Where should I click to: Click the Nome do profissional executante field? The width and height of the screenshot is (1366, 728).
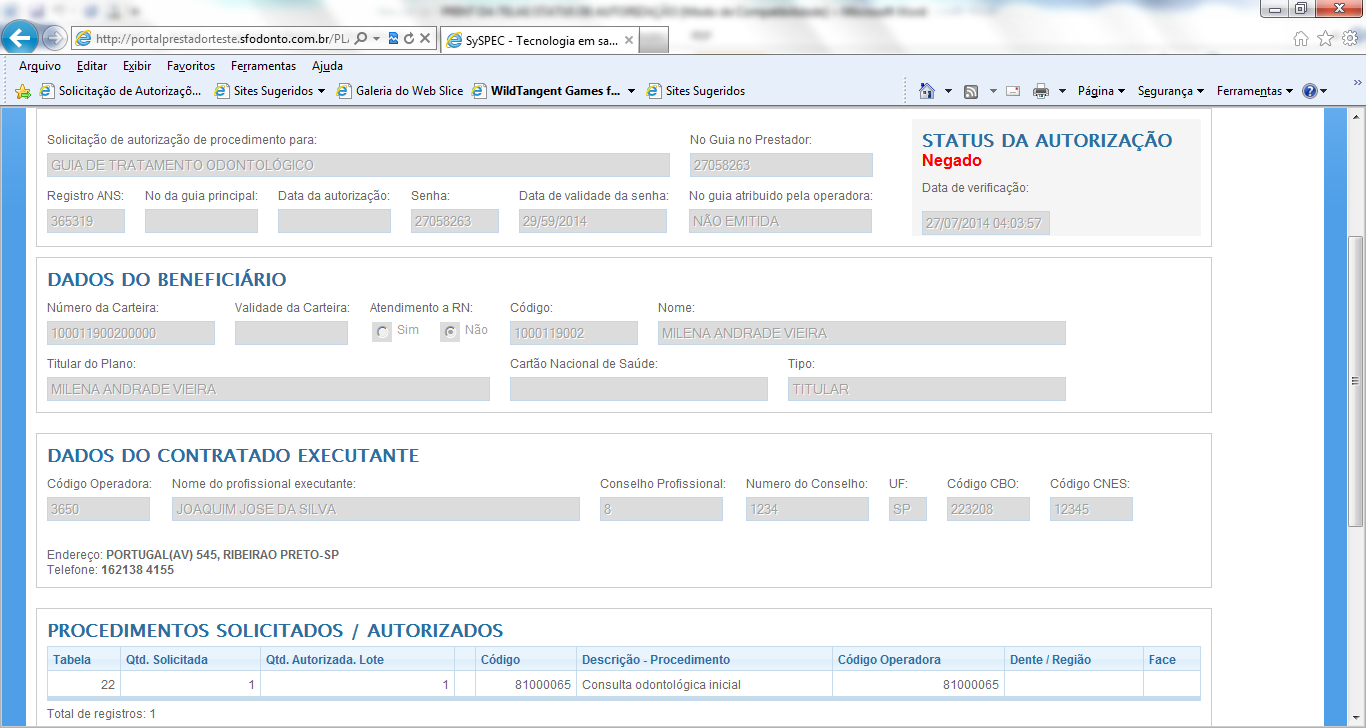point(376,509)
